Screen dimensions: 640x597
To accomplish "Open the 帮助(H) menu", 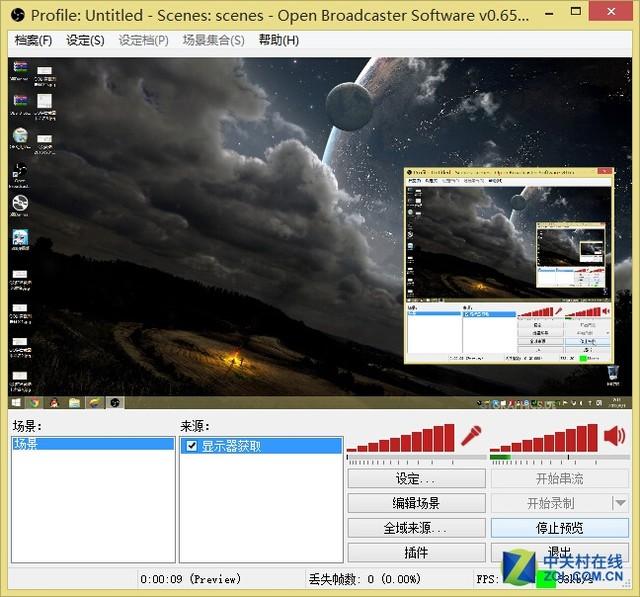I will point(279,40).
